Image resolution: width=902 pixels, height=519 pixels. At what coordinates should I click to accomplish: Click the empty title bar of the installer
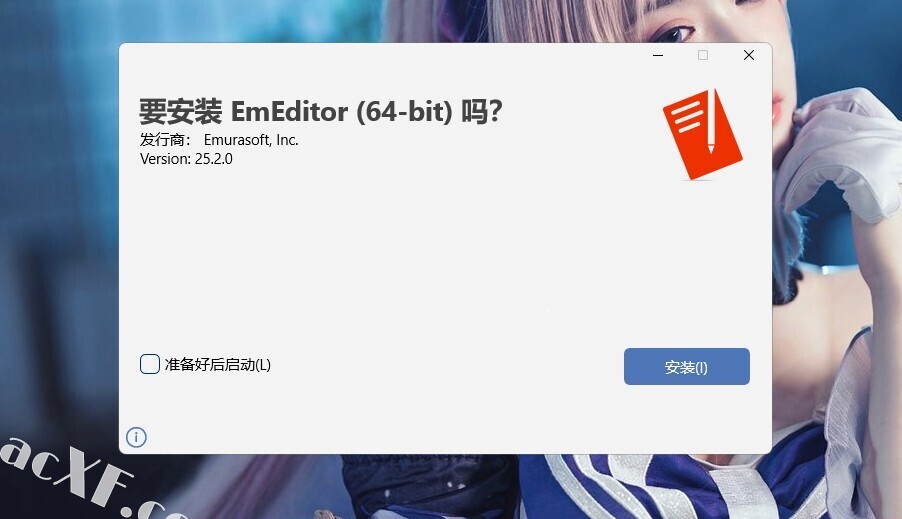[380, 55]
